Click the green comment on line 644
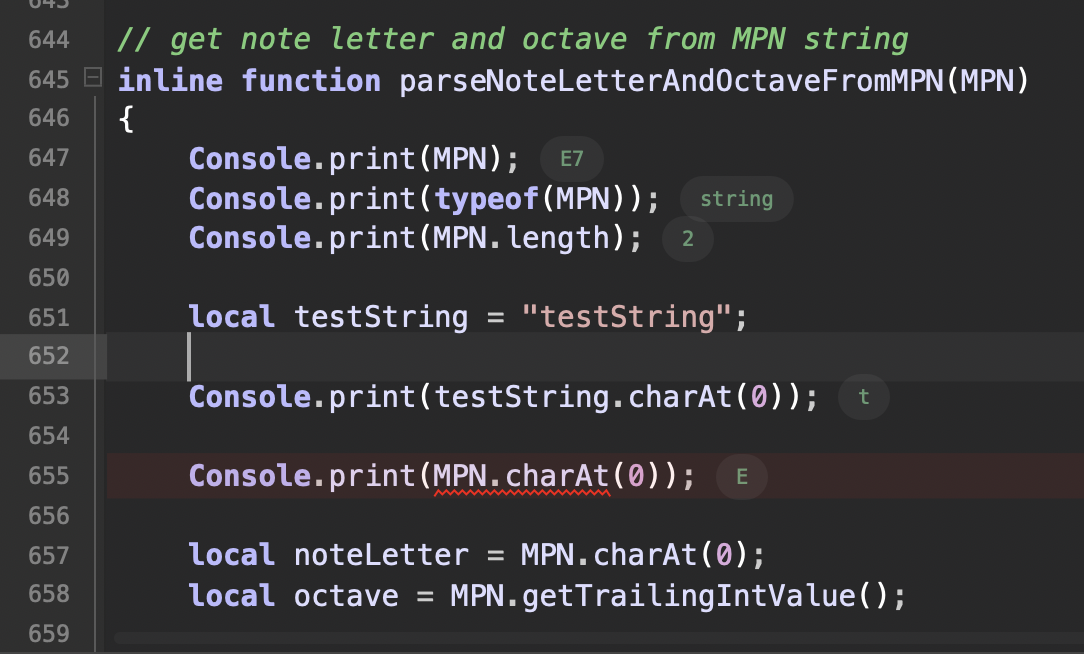Image resolution: width=1084 pixels, height=654 pixels. pos(512,39)
